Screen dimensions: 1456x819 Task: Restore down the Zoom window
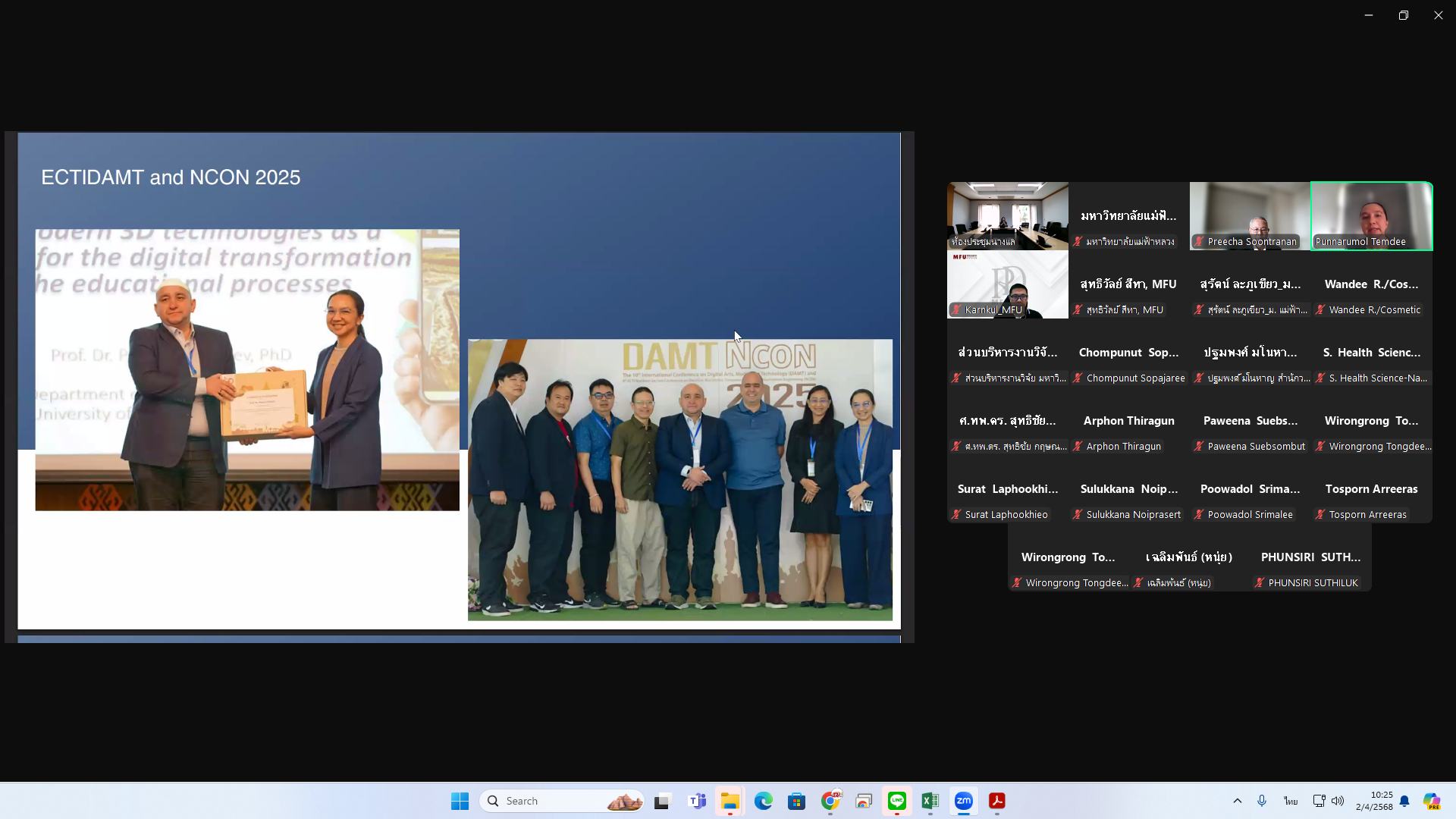[1404, 15]
